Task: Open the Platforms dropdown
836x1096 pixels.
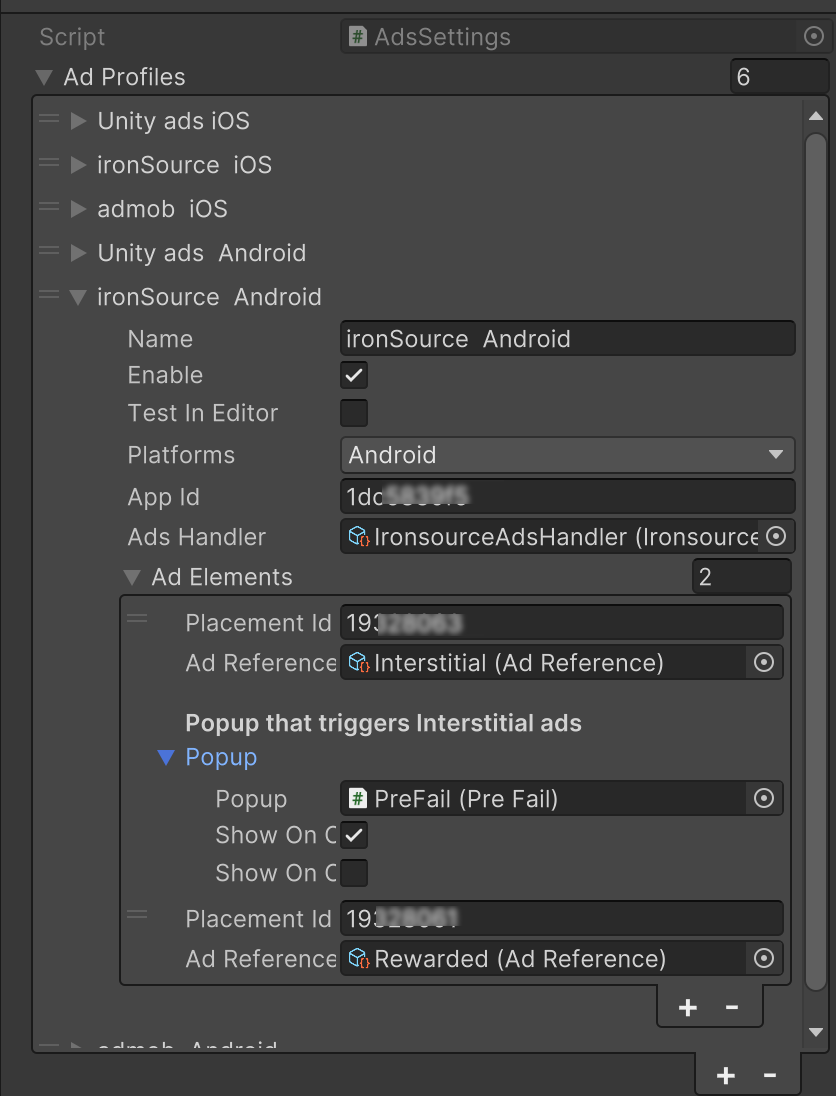Action: click(567, 455)
